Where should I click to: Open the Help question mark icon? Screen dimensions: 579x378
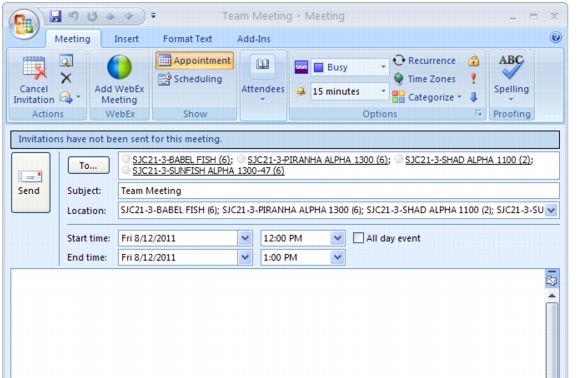coord(555,37)
